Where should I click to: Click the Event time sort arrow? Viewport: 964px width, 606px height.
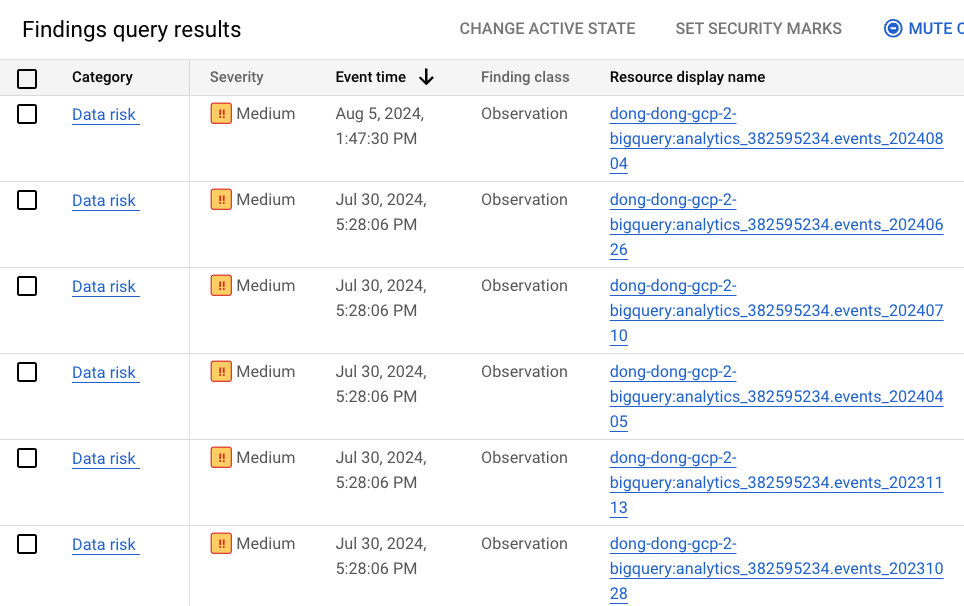[x=426, y=77]
